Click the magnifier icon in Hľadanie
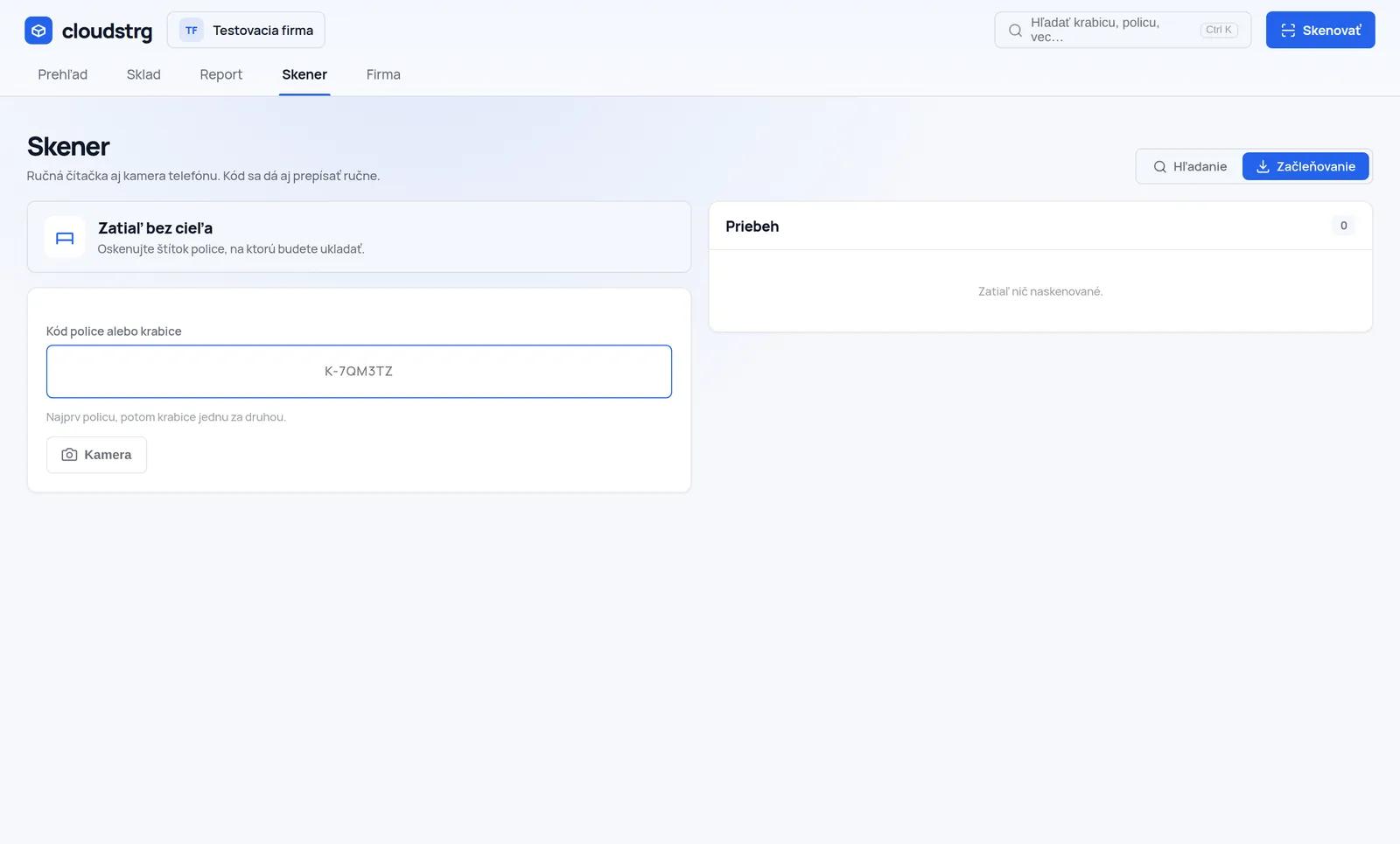This screenshot has height=844, width=1400. click(1159, 166)
